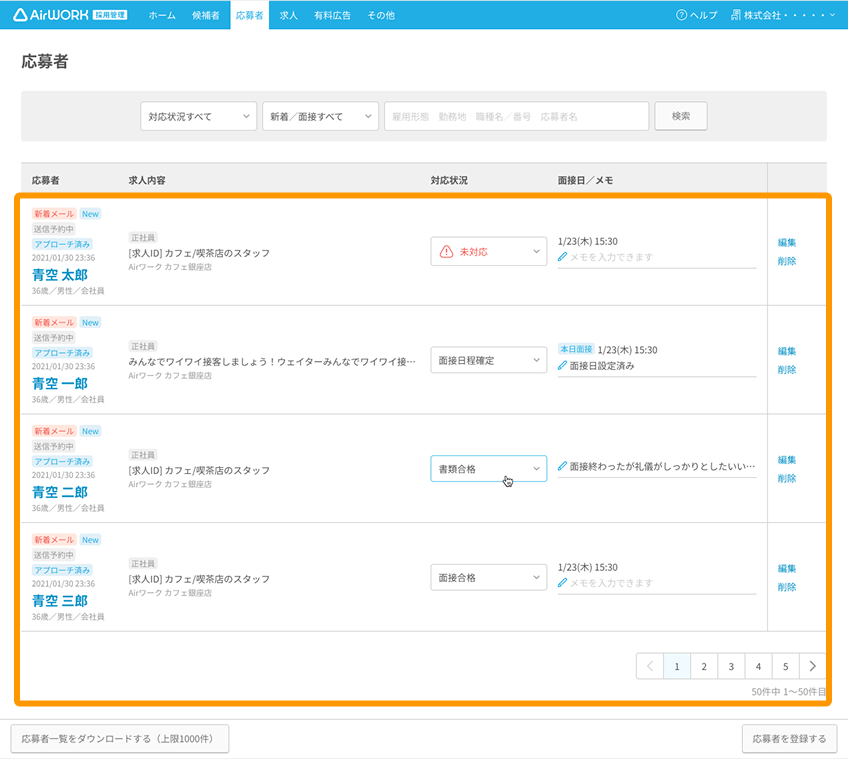Click the 面接日／メモ column header
This screenshot has height=759, width=848.
click(585, 180)
